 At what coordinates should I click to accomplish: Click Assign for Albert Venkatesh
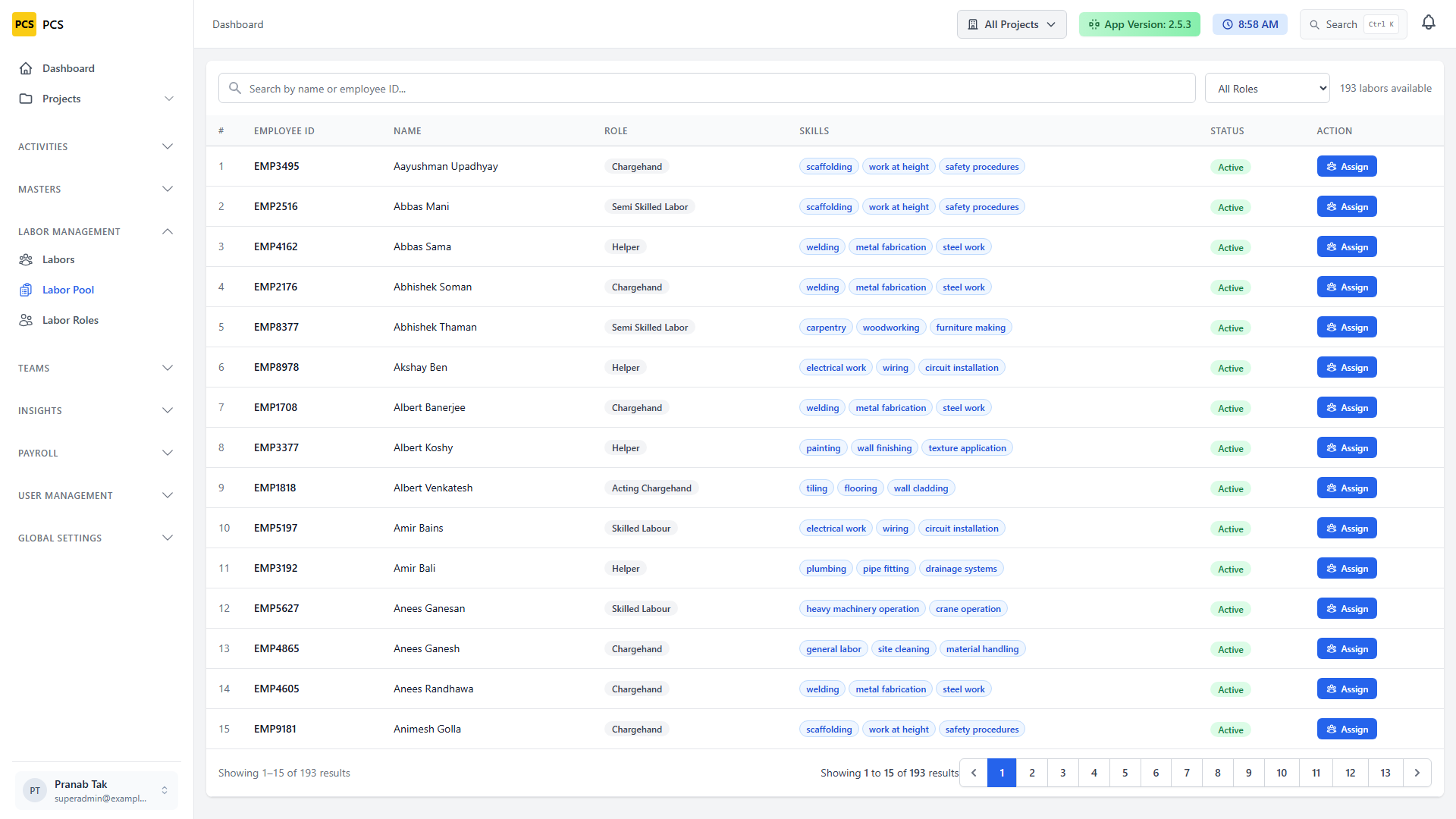[x=1347, y=488]
